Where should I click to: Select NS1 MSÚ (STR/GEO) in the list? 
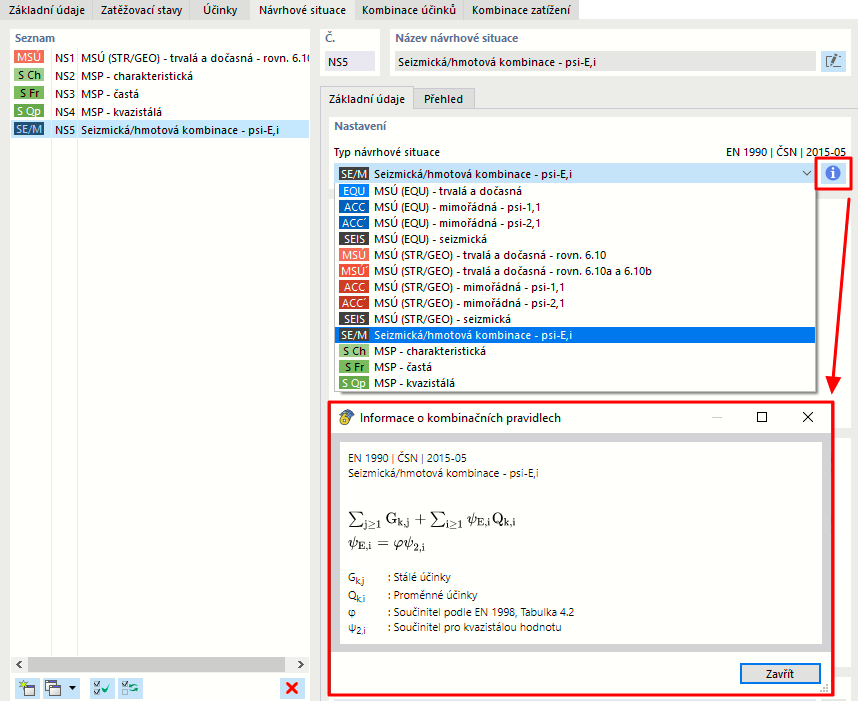click(x=160, y=57)
